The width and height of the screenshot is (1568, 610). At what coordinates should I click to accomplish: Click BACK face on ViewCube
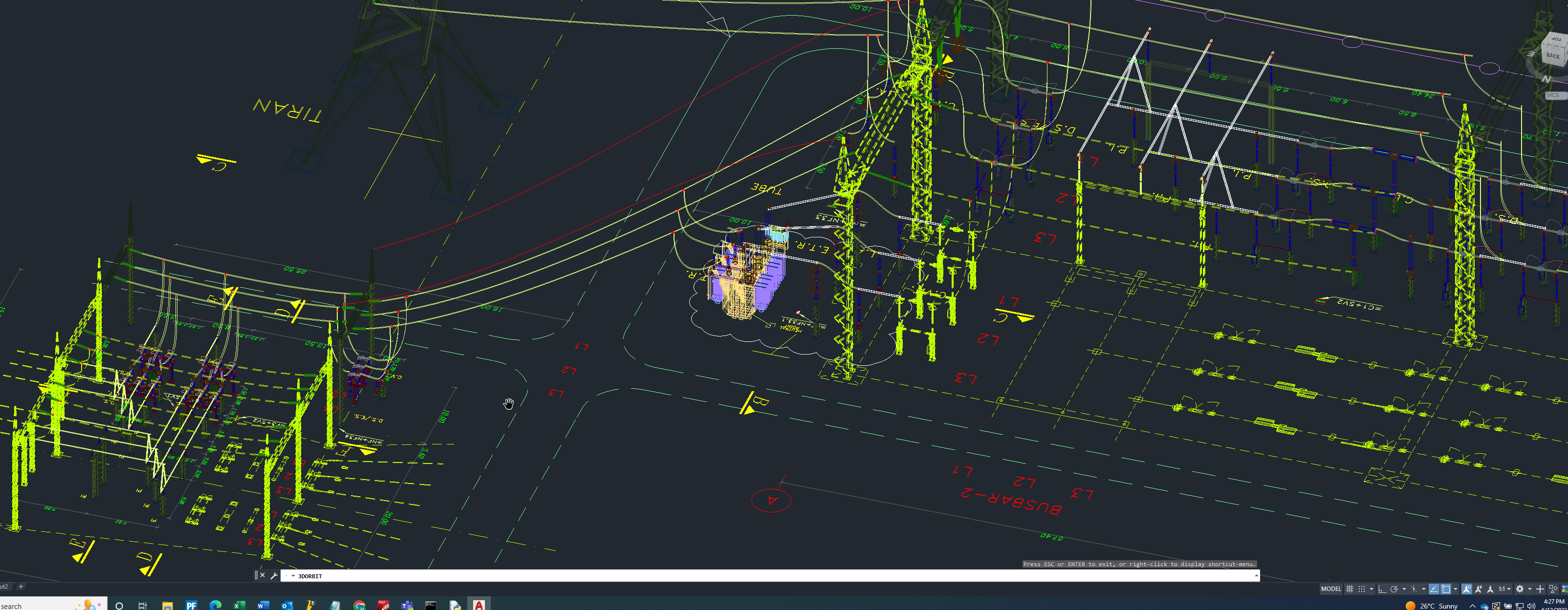[1553, 55]
